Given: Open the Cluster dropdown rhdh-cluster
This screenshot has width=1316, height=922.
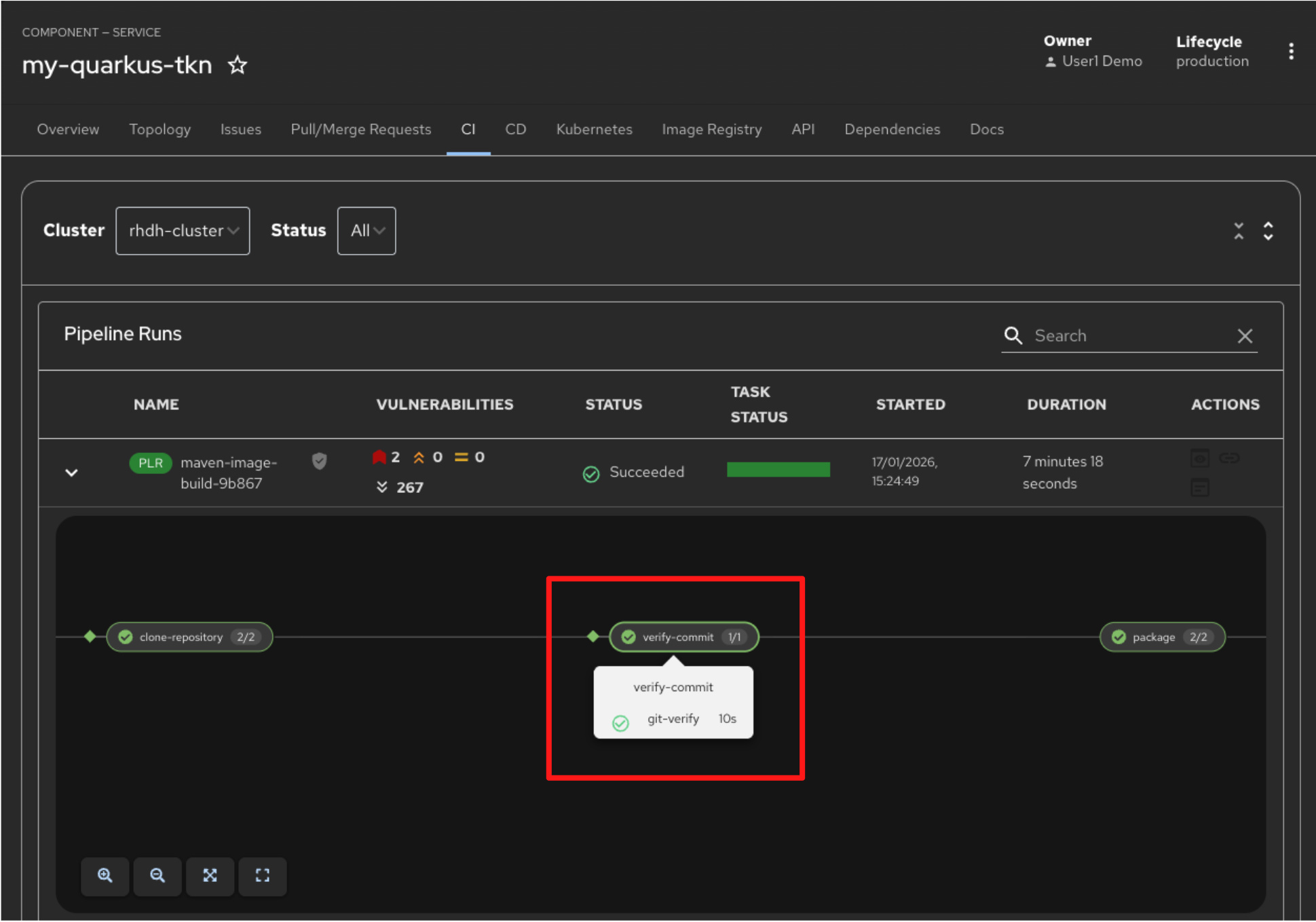Looking at the screenshot, I should click(x=183, y=231).
